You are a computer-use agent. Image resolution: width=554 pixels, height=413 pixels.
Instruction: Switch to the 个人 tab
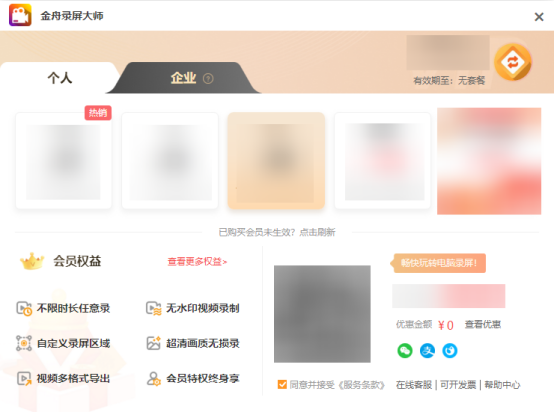click(60, 78)
